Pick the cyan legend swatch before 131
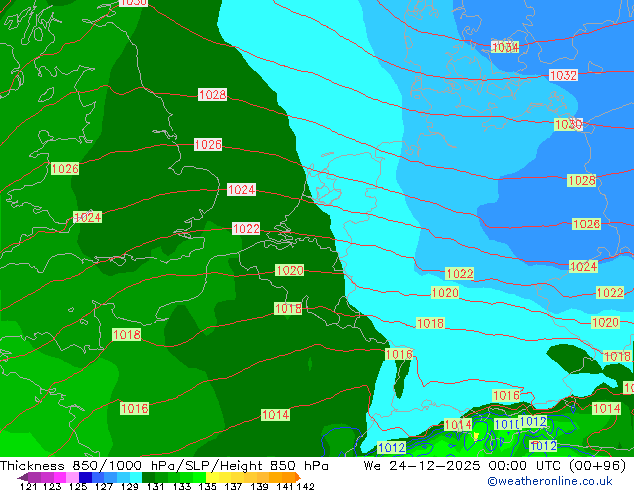This screenshot has height=490, width=634. 135,477
